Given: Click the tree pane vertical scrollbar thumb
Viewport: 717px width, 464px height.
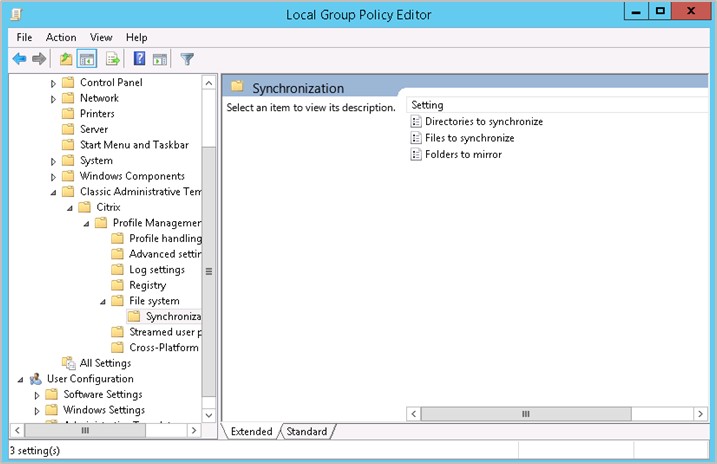Looking at the screenshot, I should 209,270.
